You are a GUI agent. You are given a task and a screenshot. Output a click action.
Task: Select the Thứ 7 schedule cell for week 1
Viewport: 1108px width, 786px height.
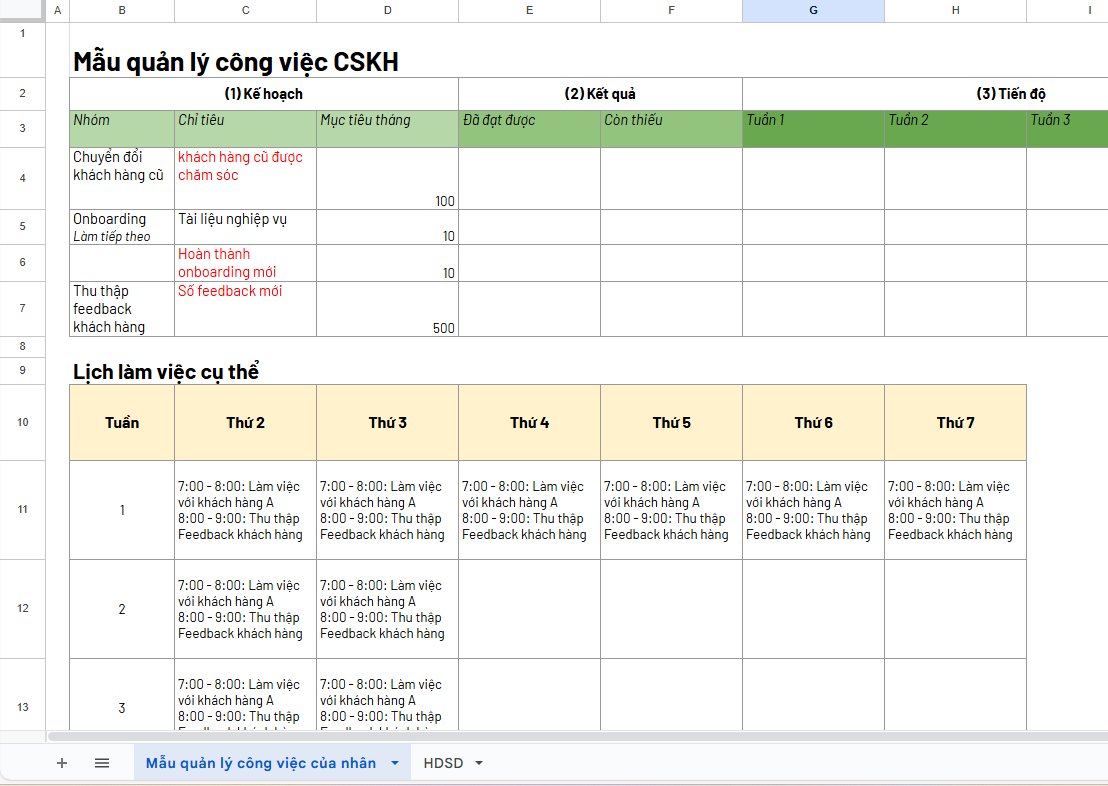(x=955, y=510)
